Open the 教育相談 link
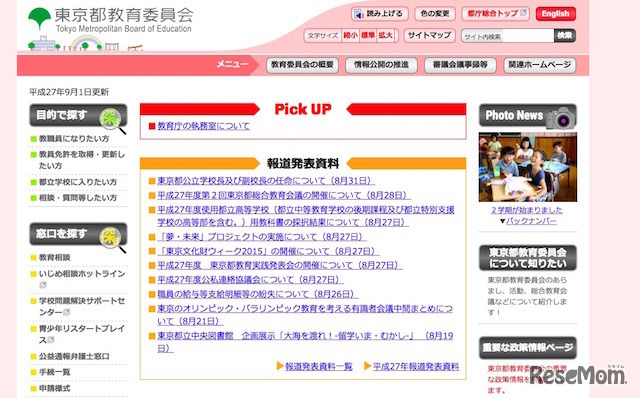 [x=55, y=258]
